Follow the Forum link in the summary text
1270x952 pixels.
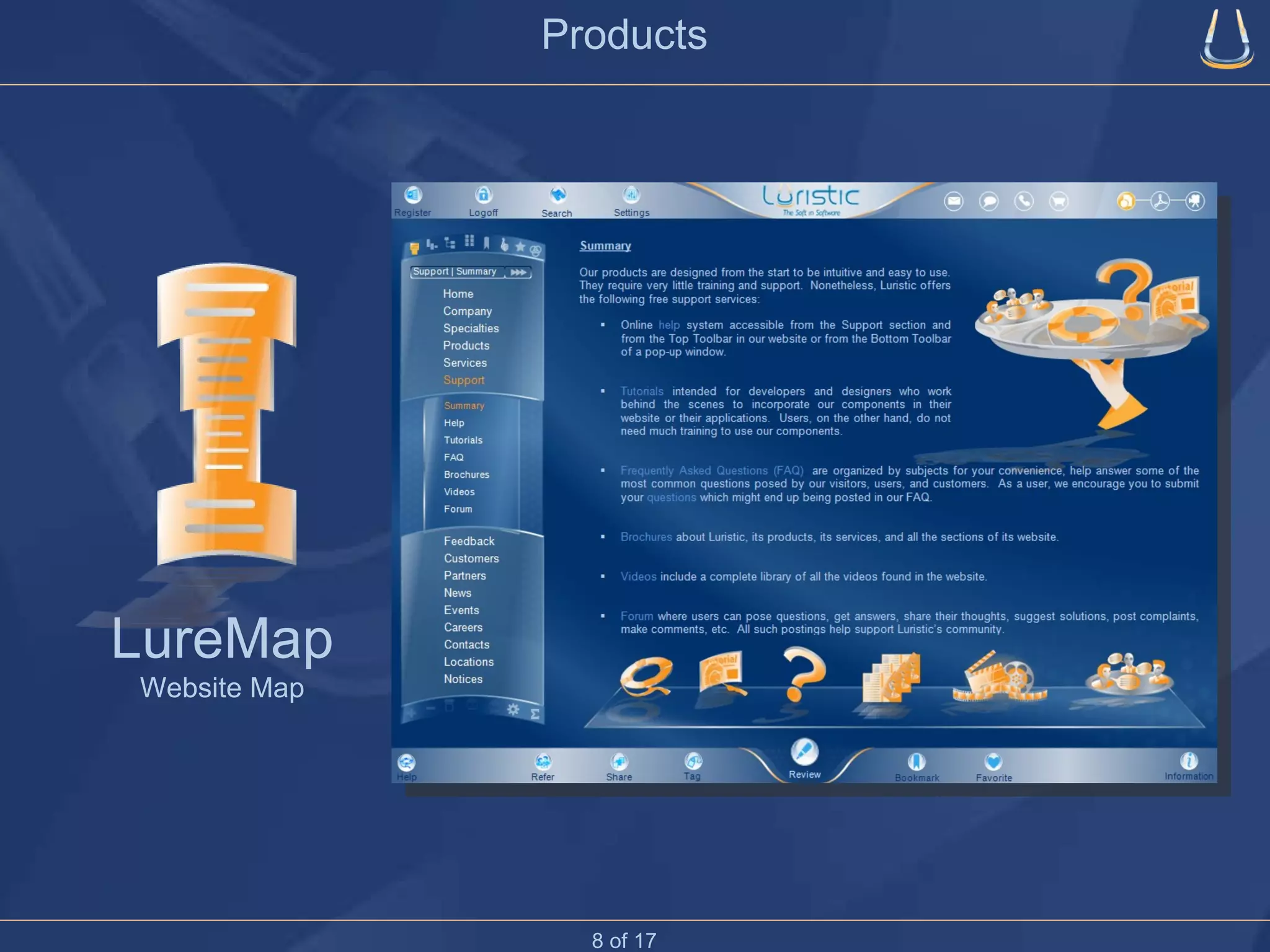click(x=637, y=617)
